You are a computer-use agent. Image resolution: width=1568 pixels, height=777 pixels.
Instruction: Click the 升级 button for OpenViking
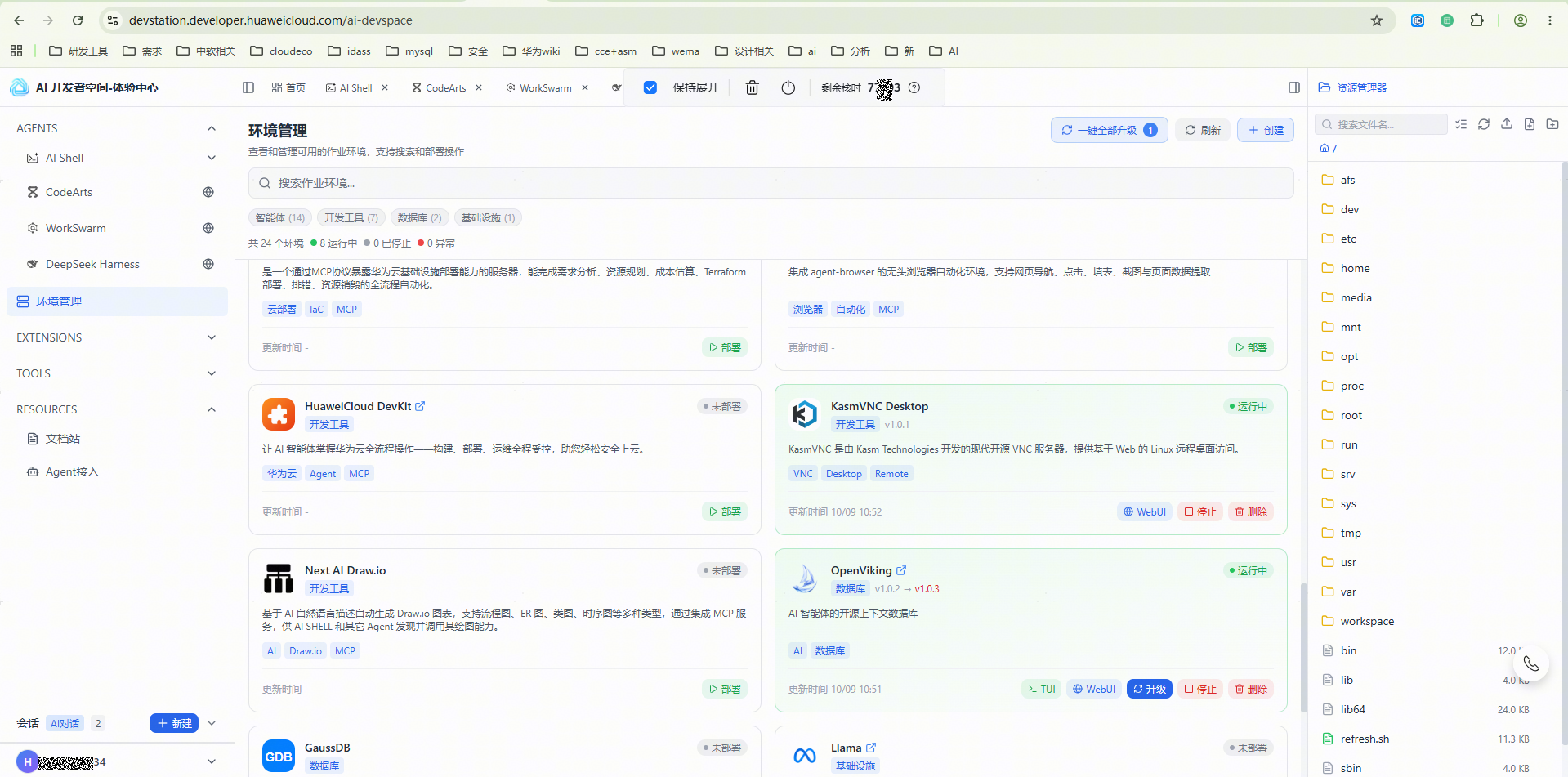1150,689
